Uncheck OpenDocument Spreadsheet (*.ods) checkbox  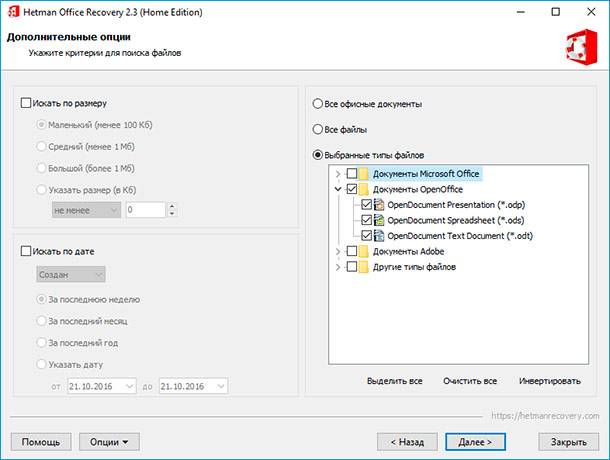366,220
